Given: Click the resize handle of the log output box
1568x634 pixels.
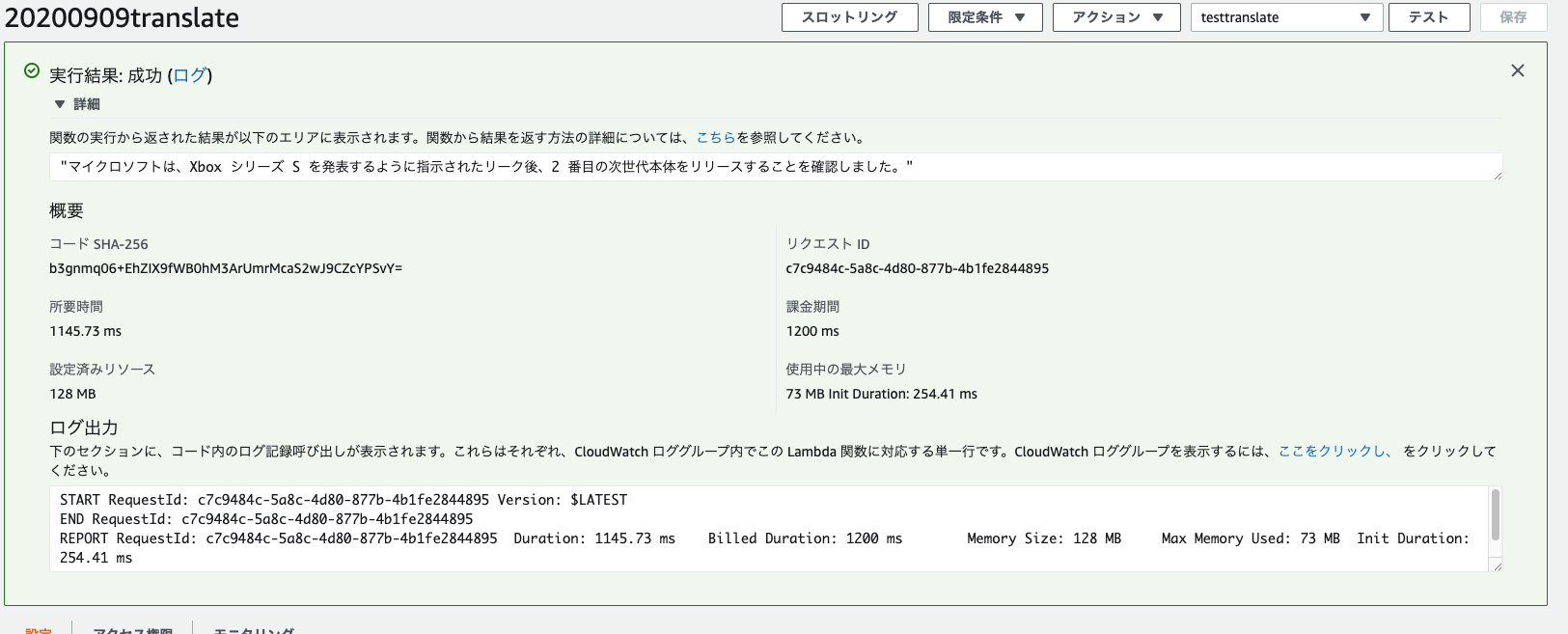Looking at the screenshot, I should pos(1498,566).
